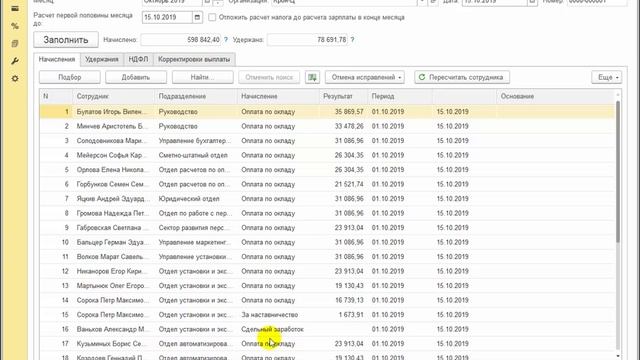The image size is (640, 360).
Task: Click the N column header
Action: coord(56,96)
